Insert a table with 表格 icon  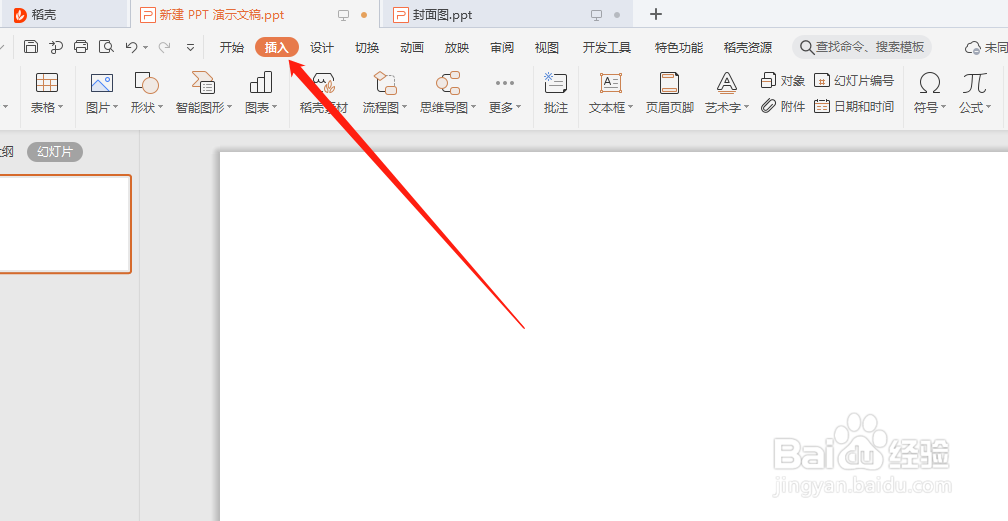tap(47, 83)
